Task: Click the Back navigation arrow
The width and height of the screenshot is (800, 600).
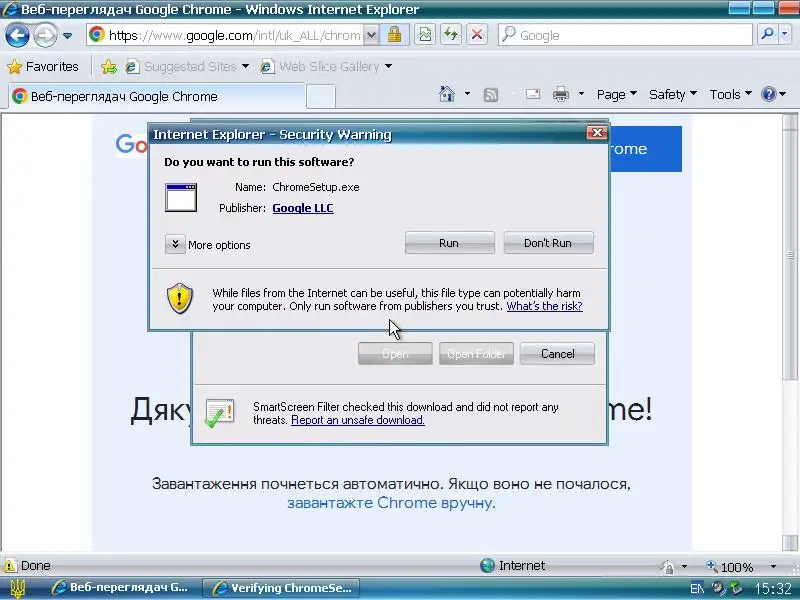Action: (x=17, y=35)
